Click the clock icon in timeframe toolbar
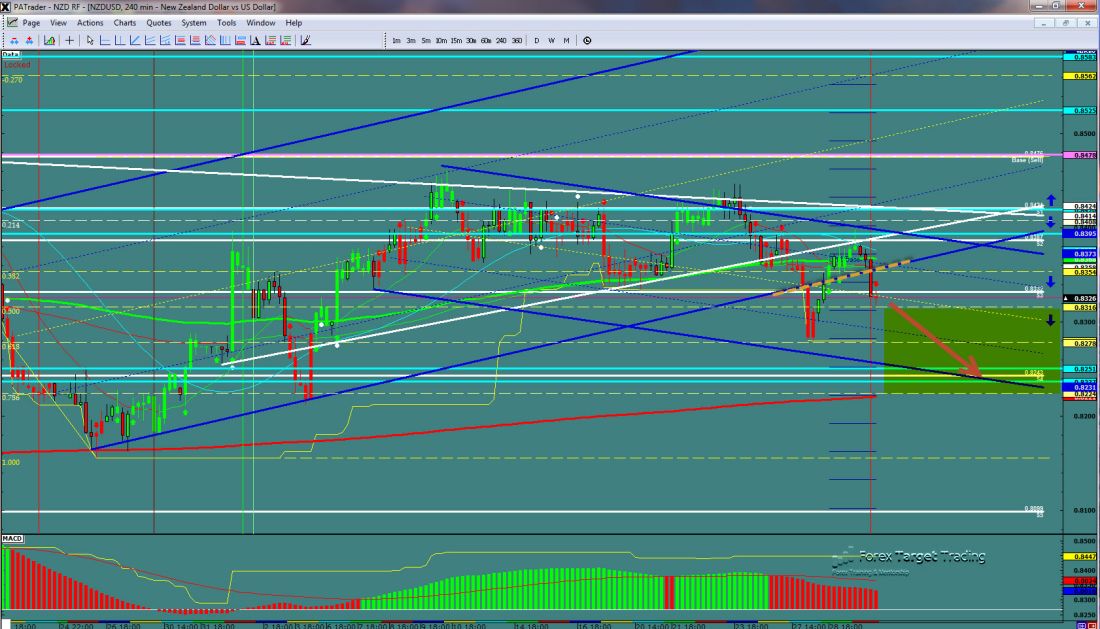 587,41
